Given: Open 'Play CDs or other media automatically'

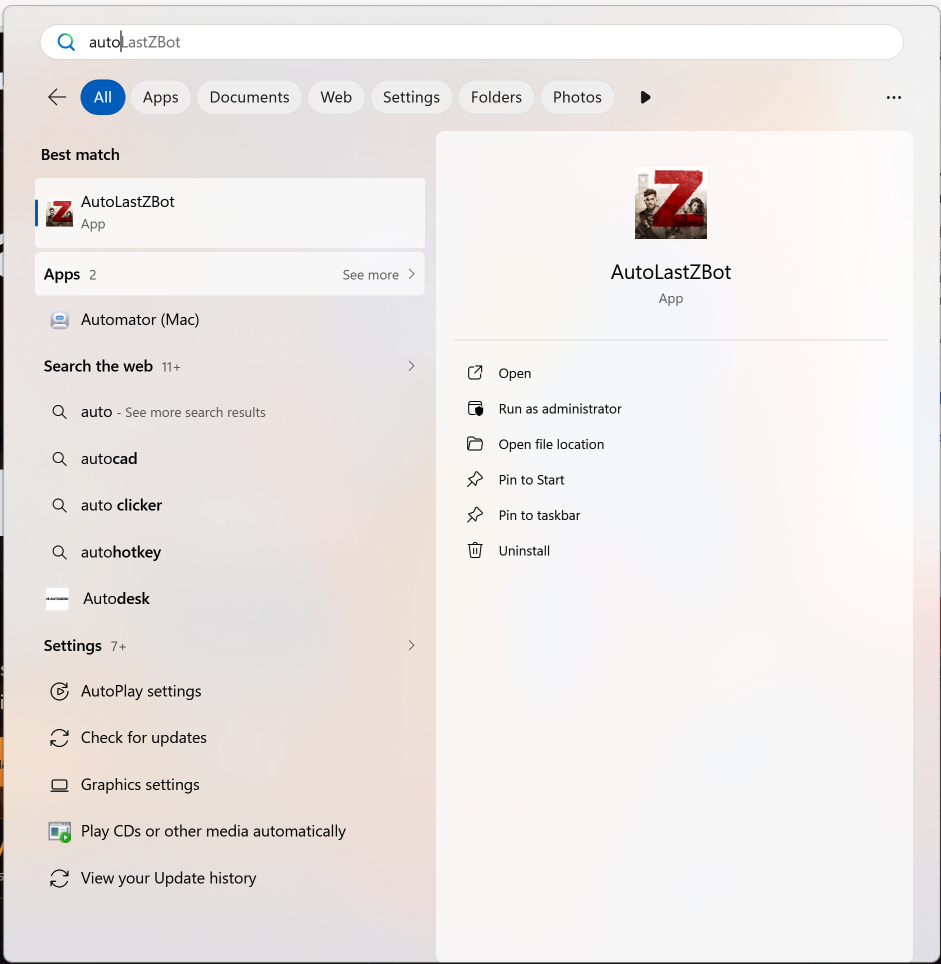Looking at the screenshot, I should click(x=230, y=832).
